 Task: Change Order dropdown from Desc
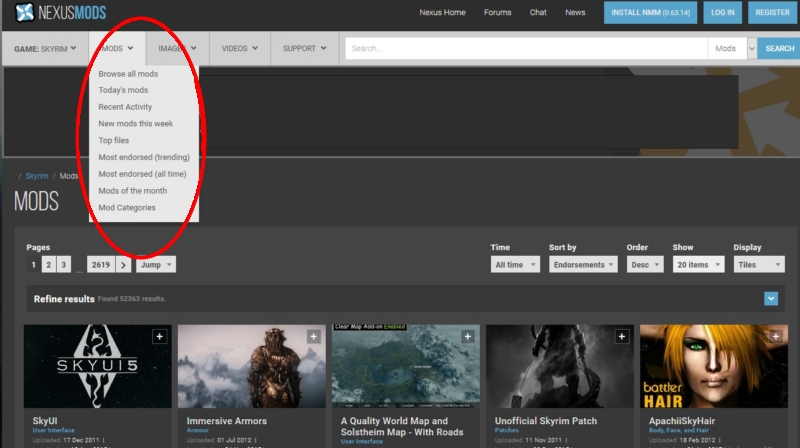tap(645, 265)
